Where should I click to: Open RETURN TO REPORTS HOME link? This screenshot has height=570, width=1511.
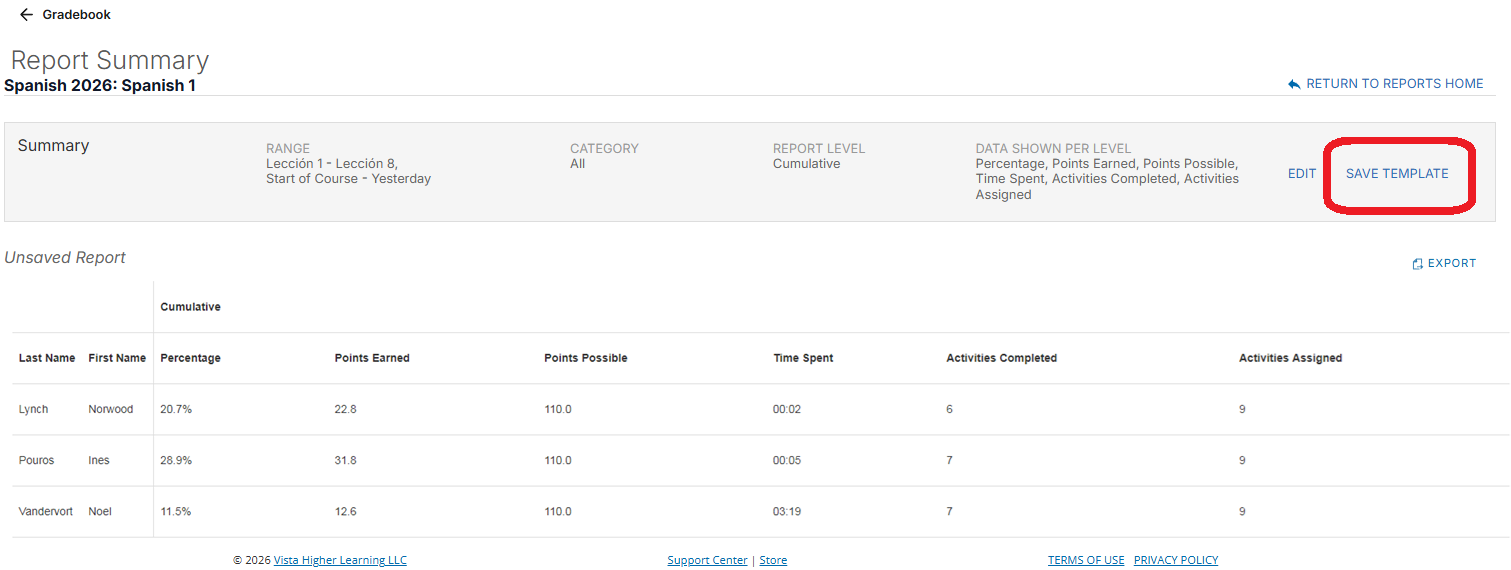tap(1394, 84)
